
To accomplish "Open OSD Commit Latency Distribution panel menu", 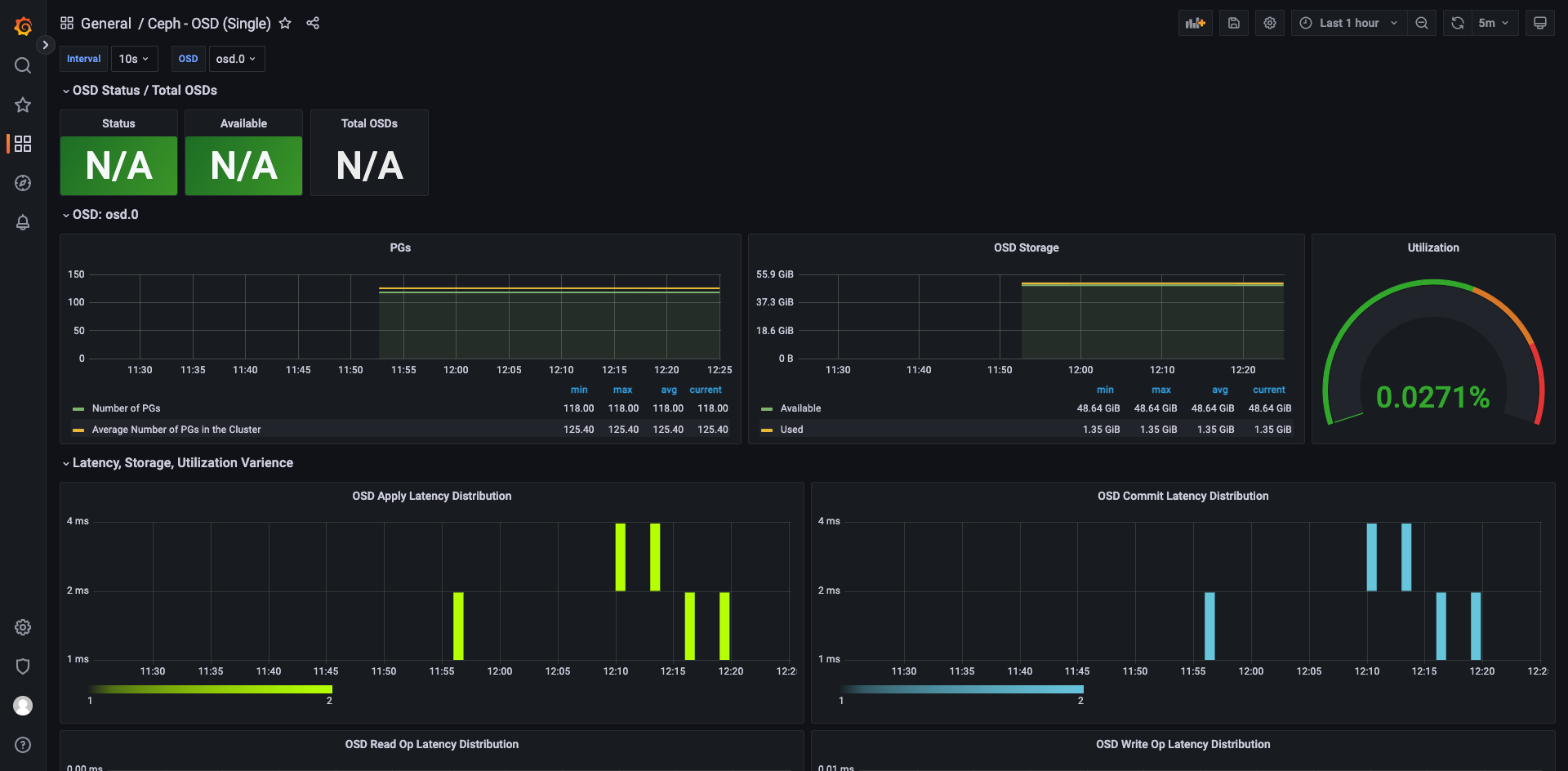I will pos(1183,496).
